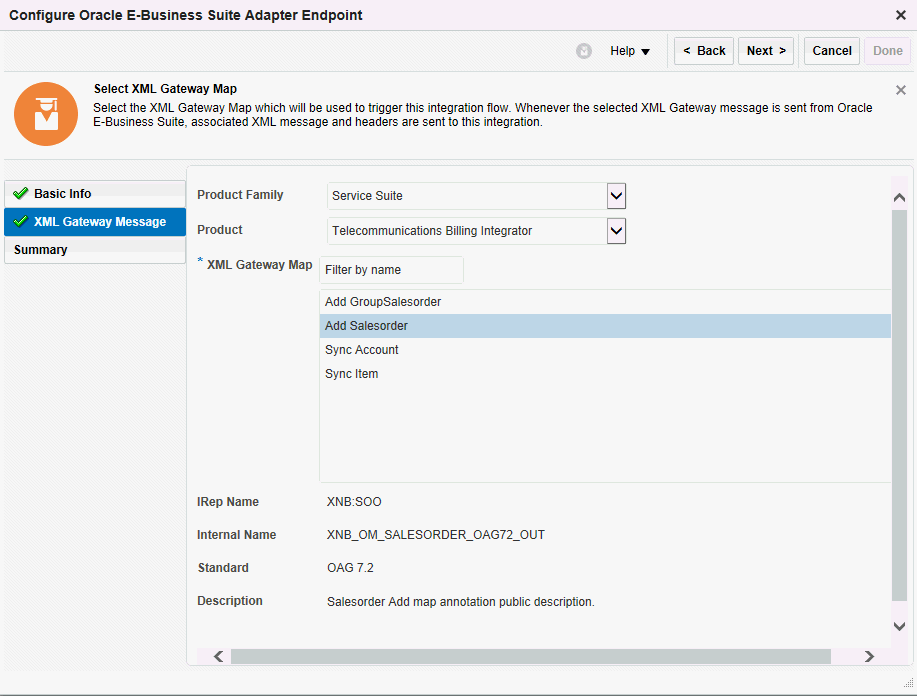Open the Help menu
Image resolution: width=917 pixels, height=696 pixels.
(x=630, y=51)
